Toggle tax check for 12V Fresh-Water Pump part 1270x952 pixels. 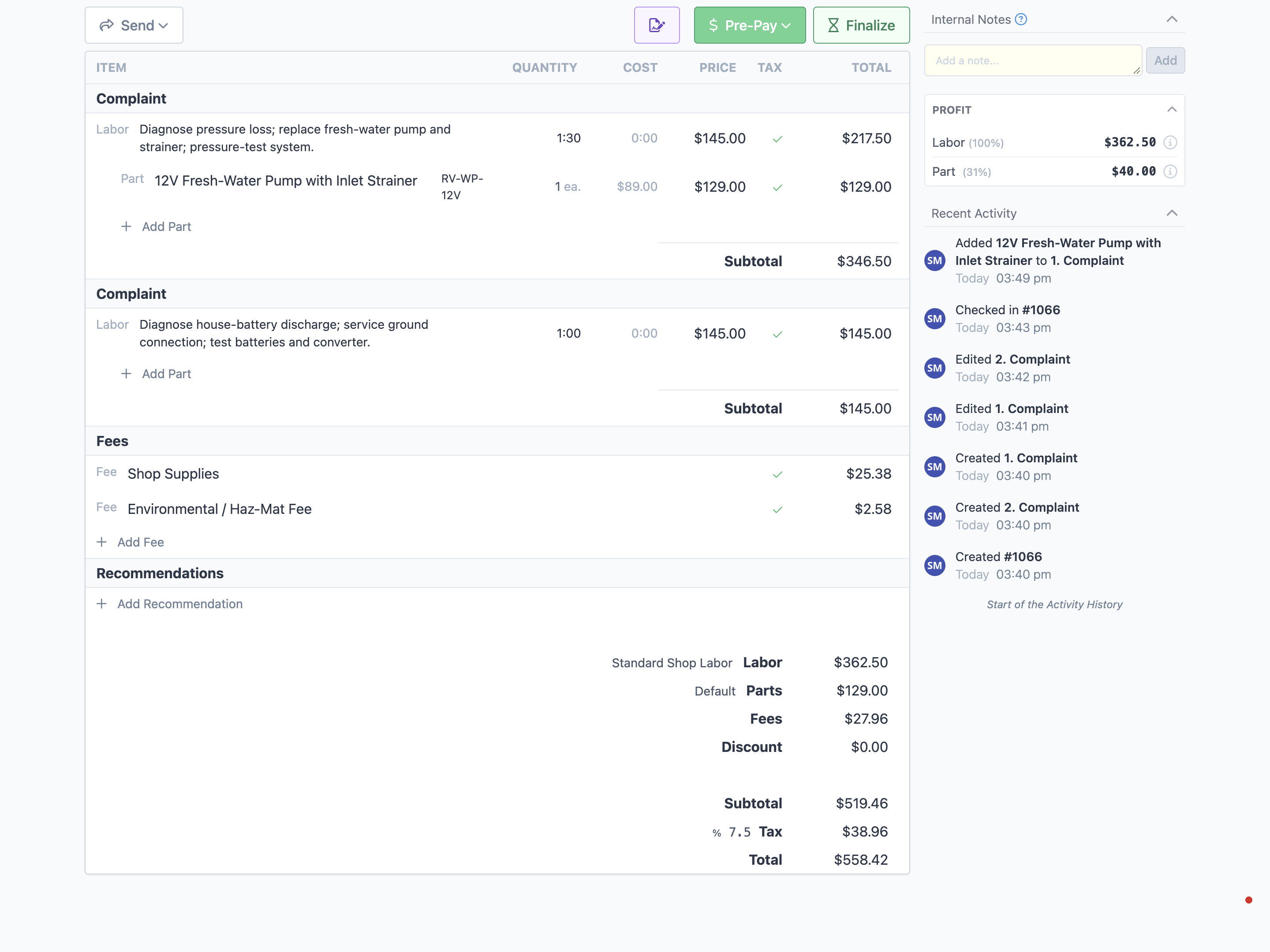click(x=777, y=188)
